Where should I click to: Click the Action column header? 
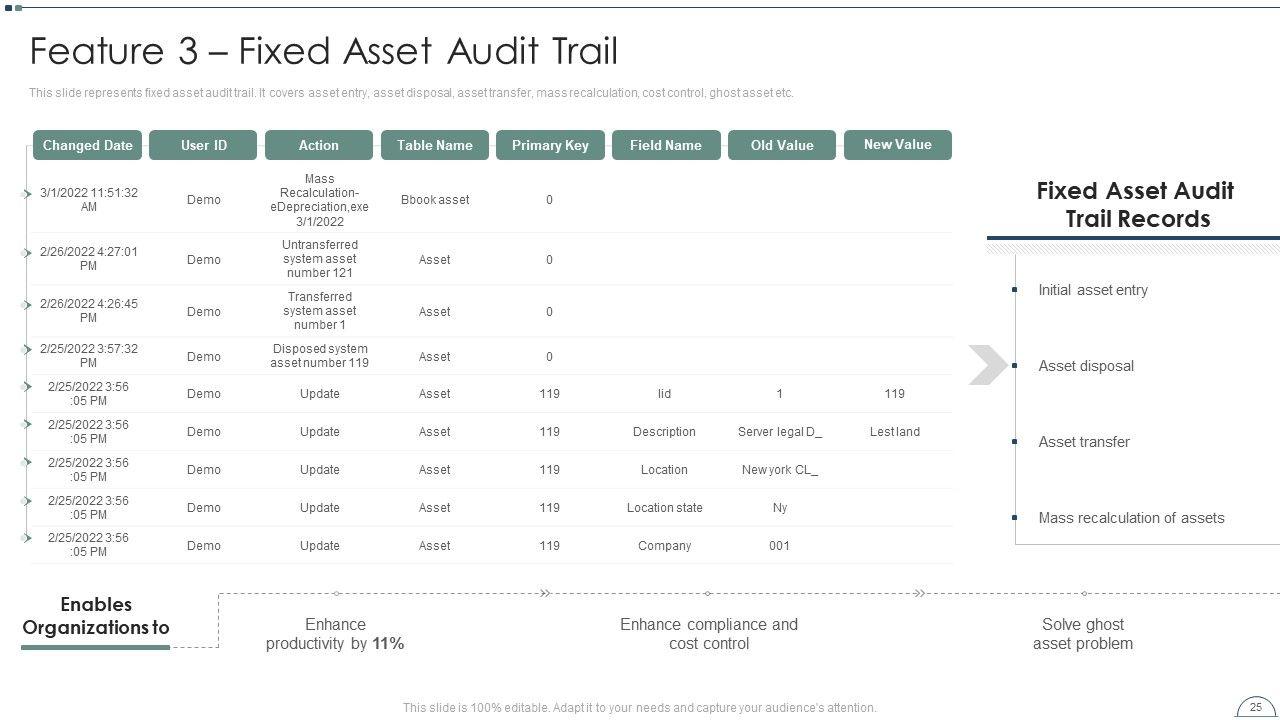coord(318,145)
